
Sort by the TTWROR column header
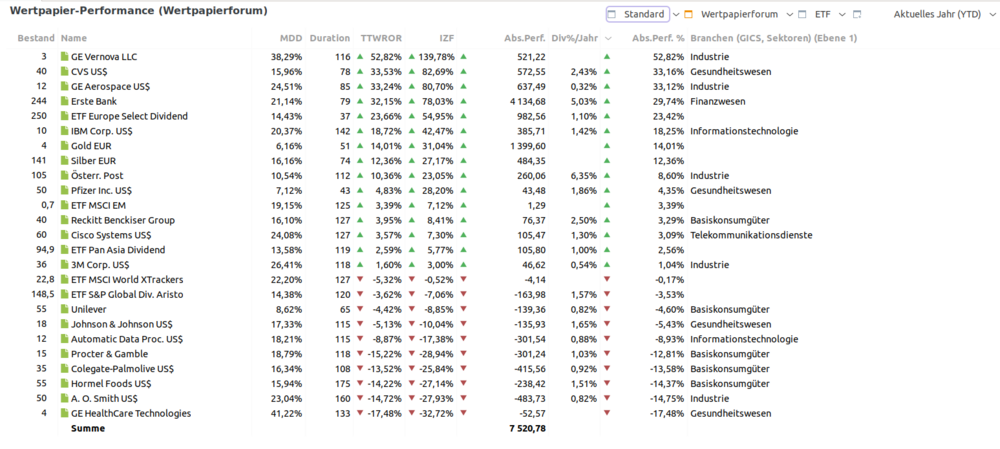pyautogui.click(x=380, y=38)
